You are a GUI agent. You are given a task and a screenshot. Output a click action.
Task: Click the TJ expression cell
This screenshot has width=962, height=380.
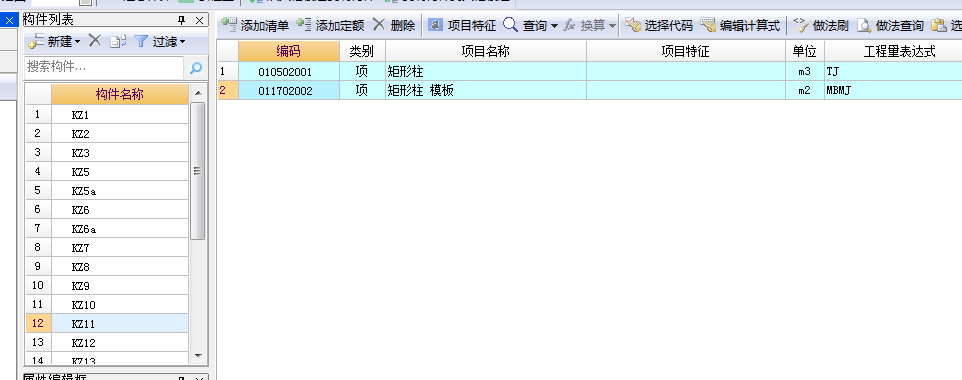[893, 71]
